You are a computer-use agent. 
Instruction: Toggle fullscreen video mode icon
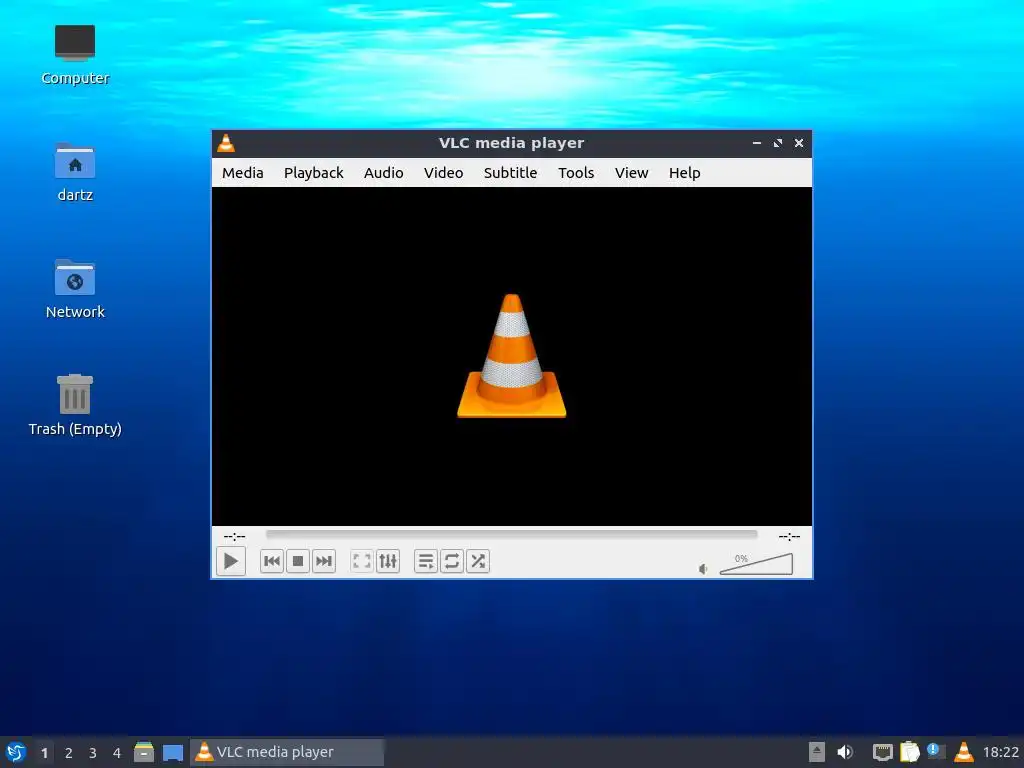(362, 561)
